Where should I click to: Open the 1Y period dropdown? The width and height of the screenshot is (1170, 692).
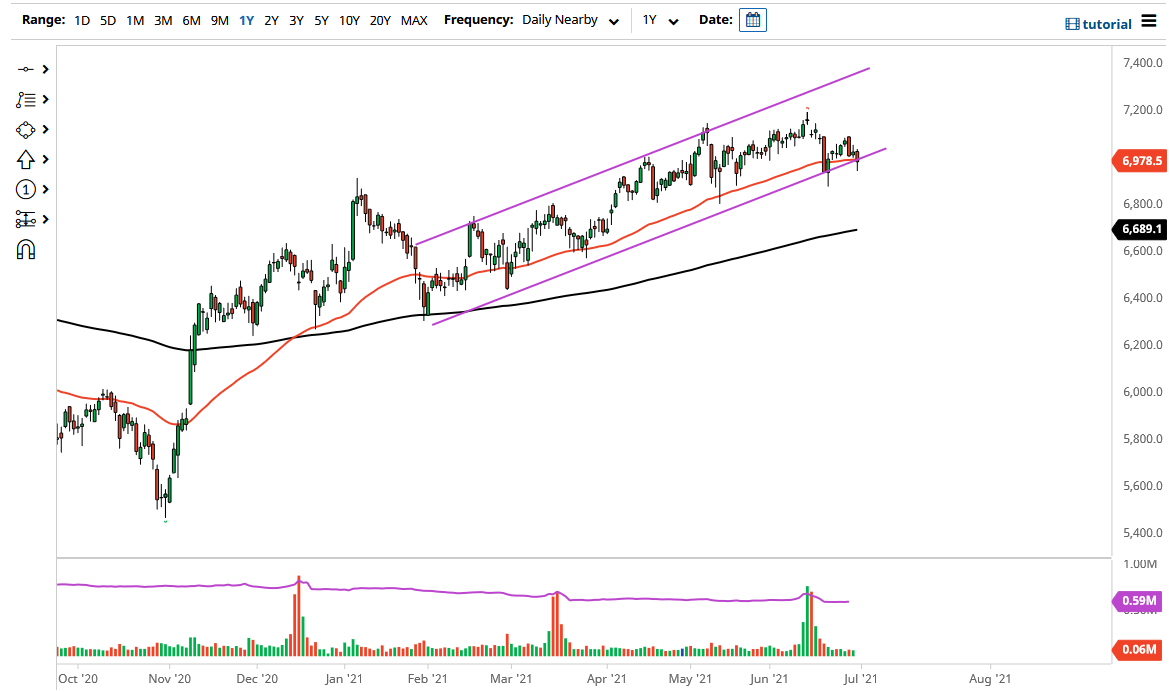tap(660, 20)
